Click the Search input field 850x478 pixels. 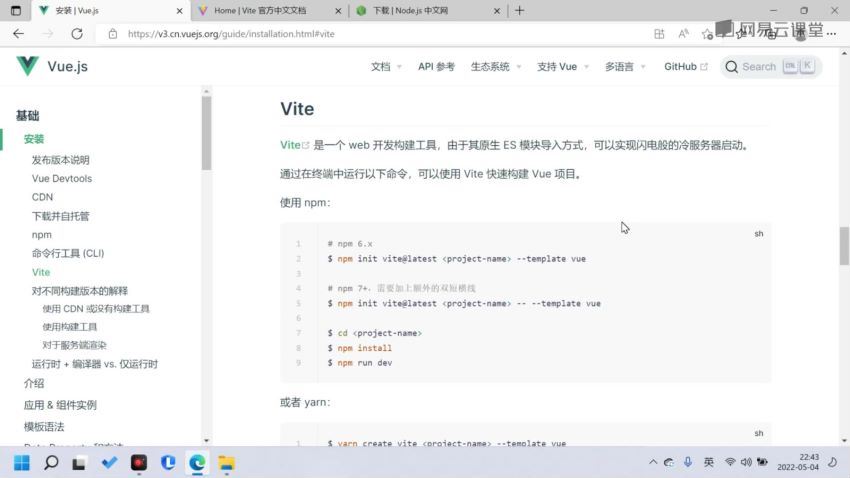[771, 66]
